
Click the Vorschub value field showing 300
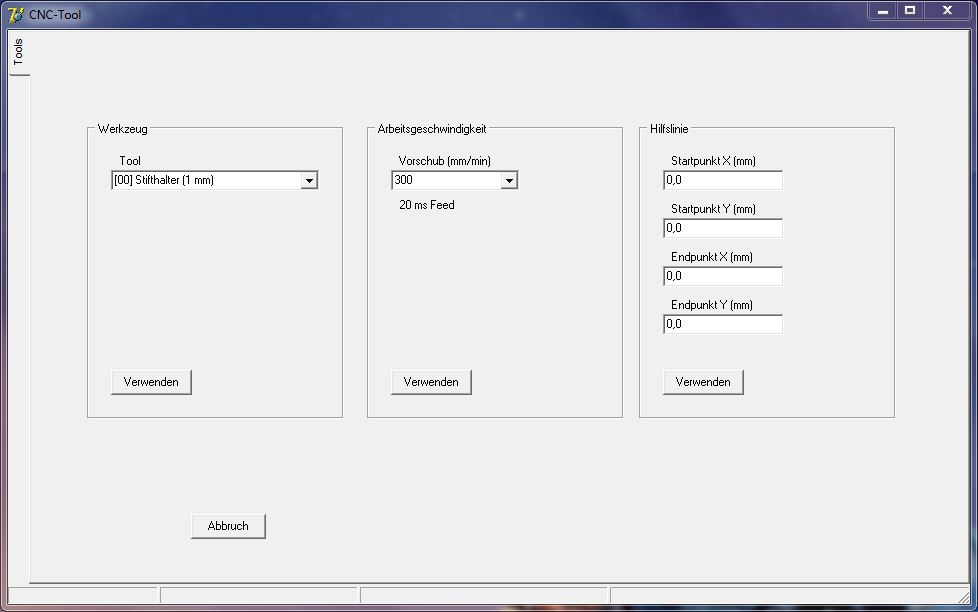(446, 181)
